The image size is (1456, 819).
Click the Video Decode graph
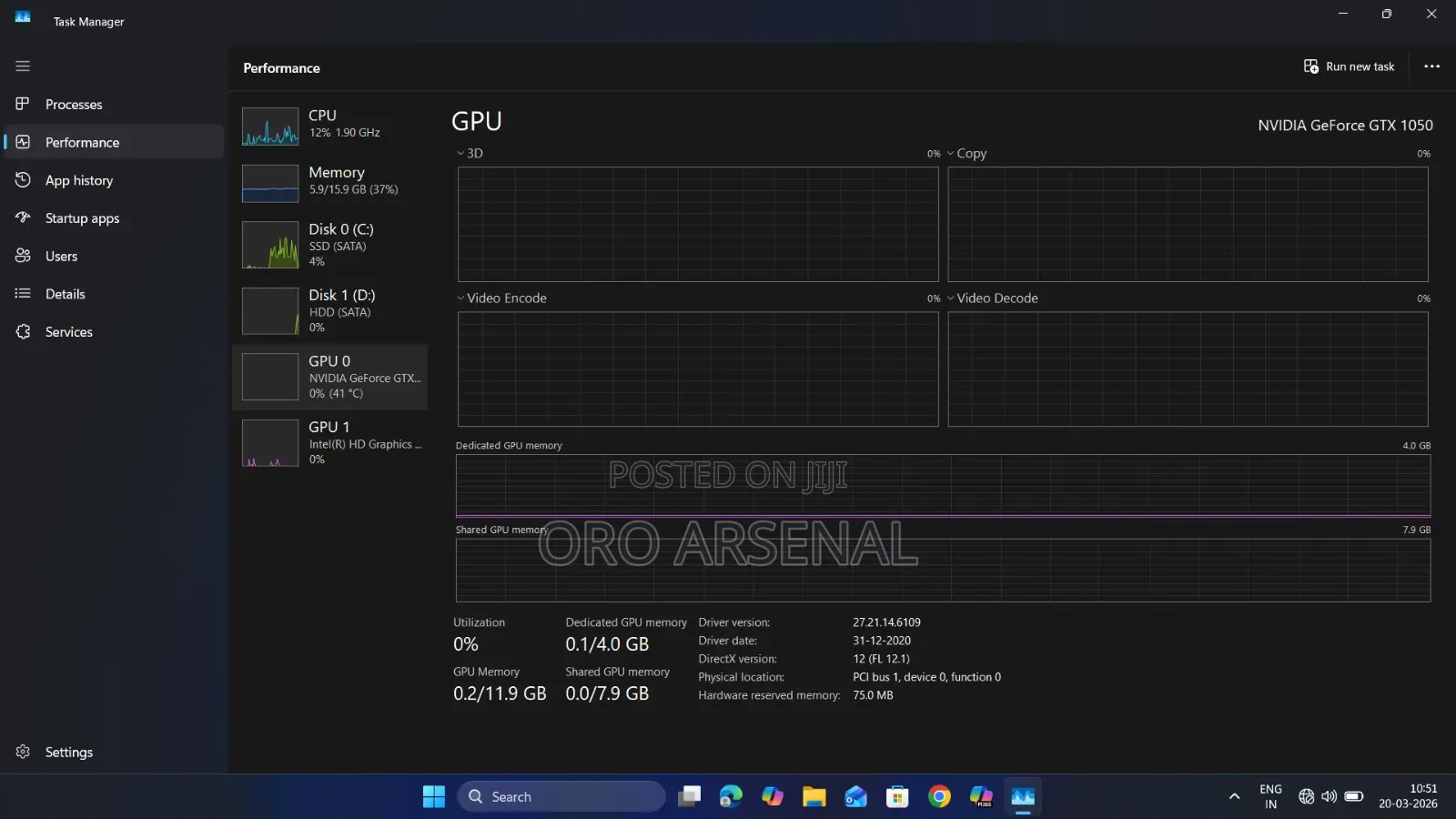click(1188, 369)
